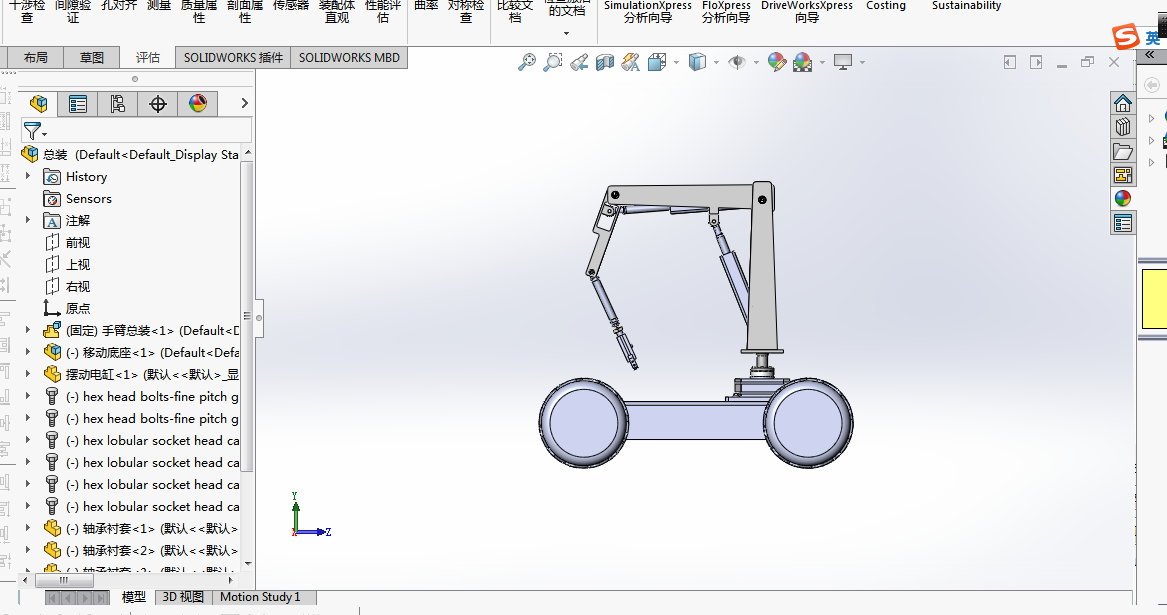Open Display Style dropdown arrow
This screenshot has width=1167, height=615.
[x=717, y=63]
